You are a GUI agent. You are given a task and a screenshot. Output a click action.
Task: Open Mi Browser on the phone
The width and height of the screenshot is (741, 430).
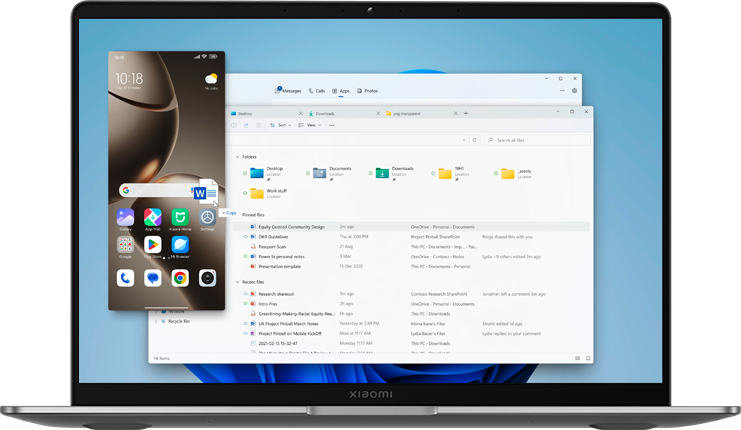point(180,245)
